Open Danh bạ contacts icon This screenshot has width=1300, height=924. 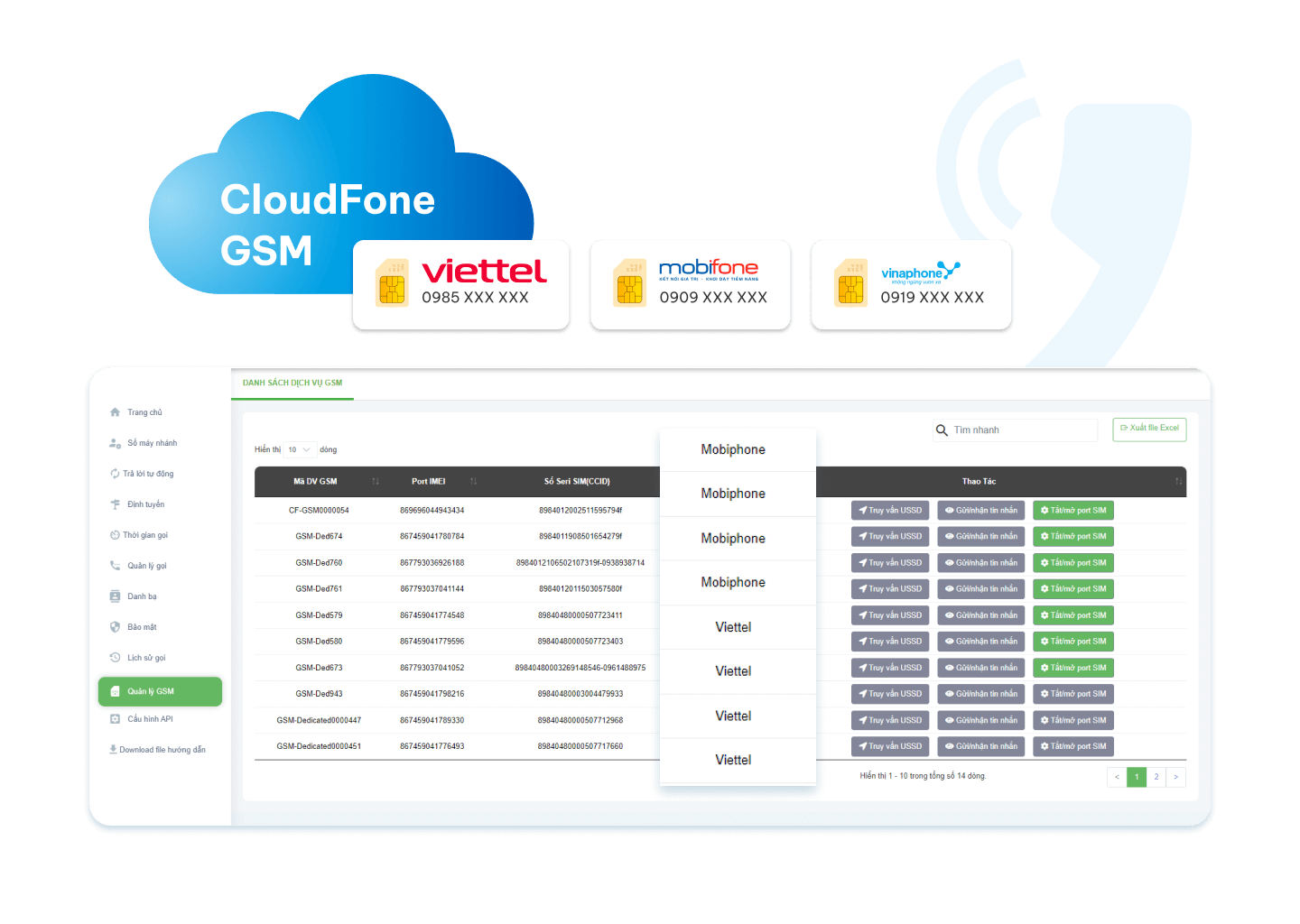coord(115,596)
